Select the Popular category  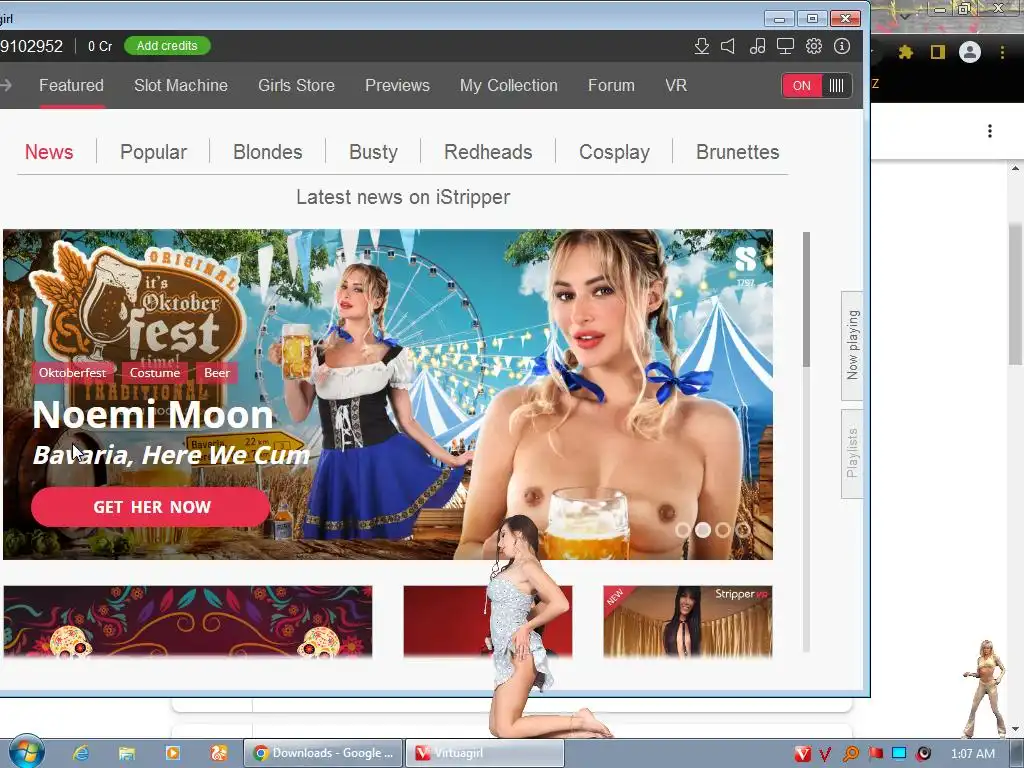click(153, 152)
